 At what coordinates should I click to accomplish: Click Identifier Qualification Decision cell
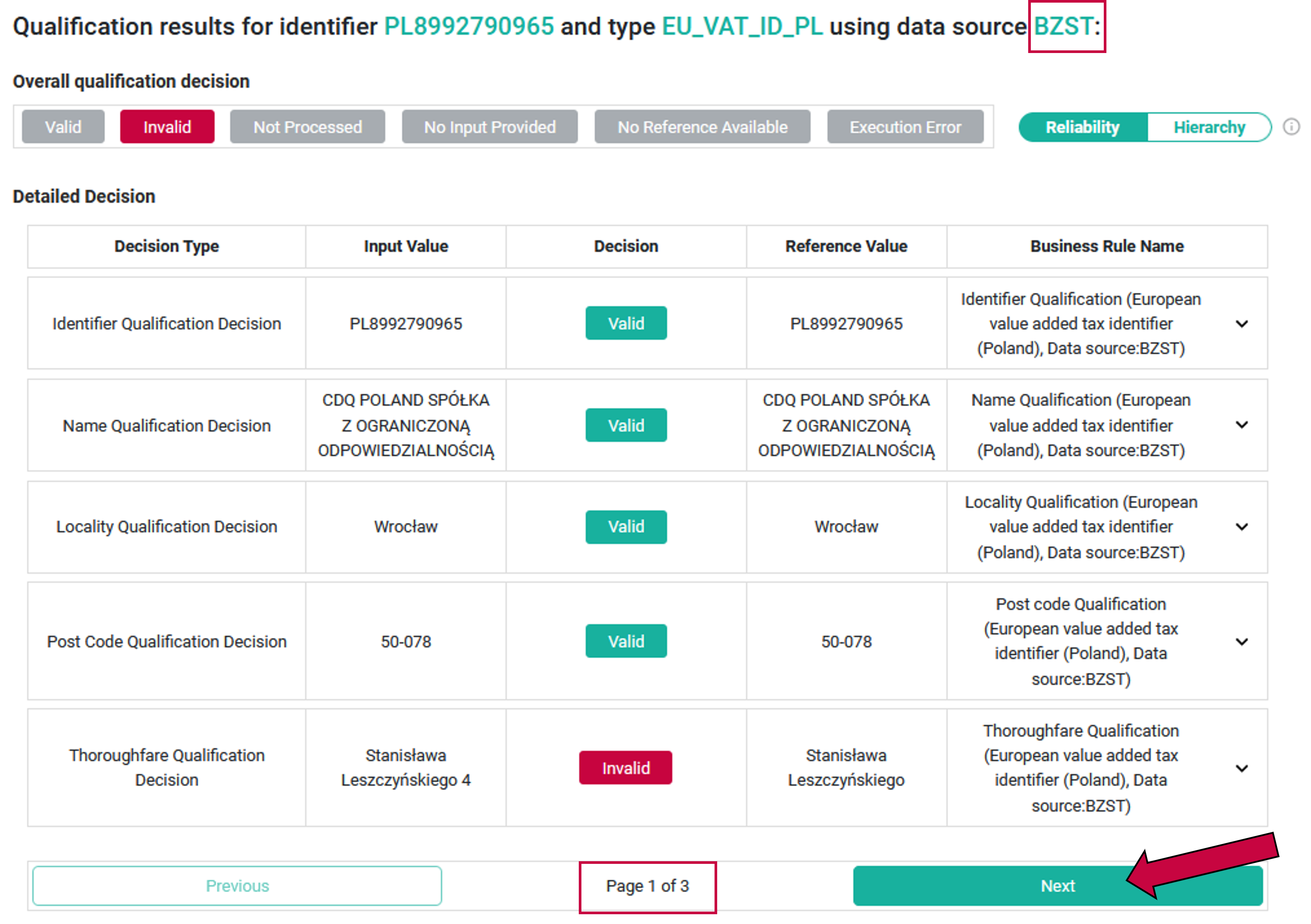coord(167,324)
